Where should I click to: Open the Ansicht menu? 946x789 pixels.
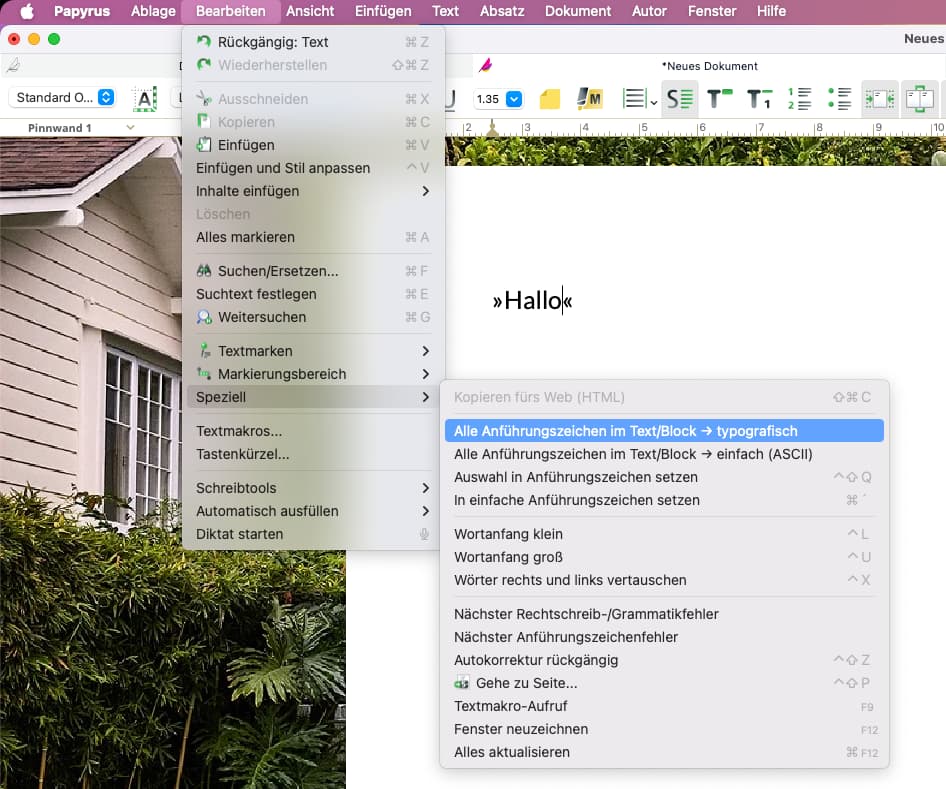click(x=310, y=11)
